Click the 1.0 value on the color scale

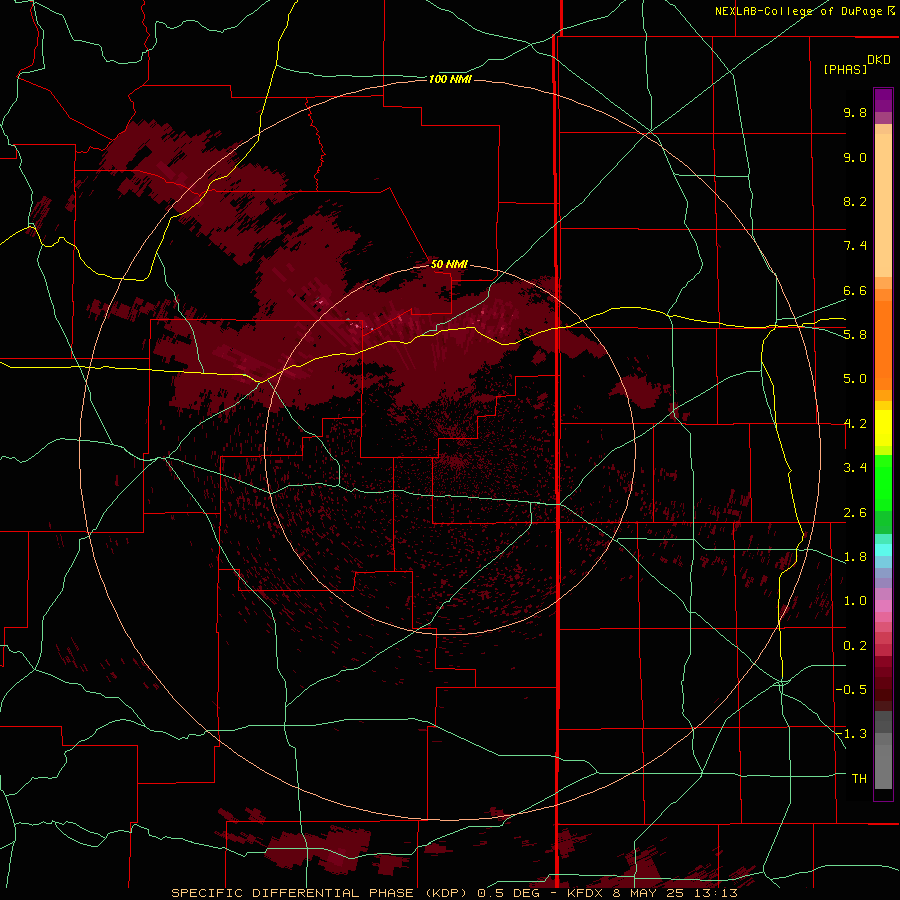click(855, 601)
